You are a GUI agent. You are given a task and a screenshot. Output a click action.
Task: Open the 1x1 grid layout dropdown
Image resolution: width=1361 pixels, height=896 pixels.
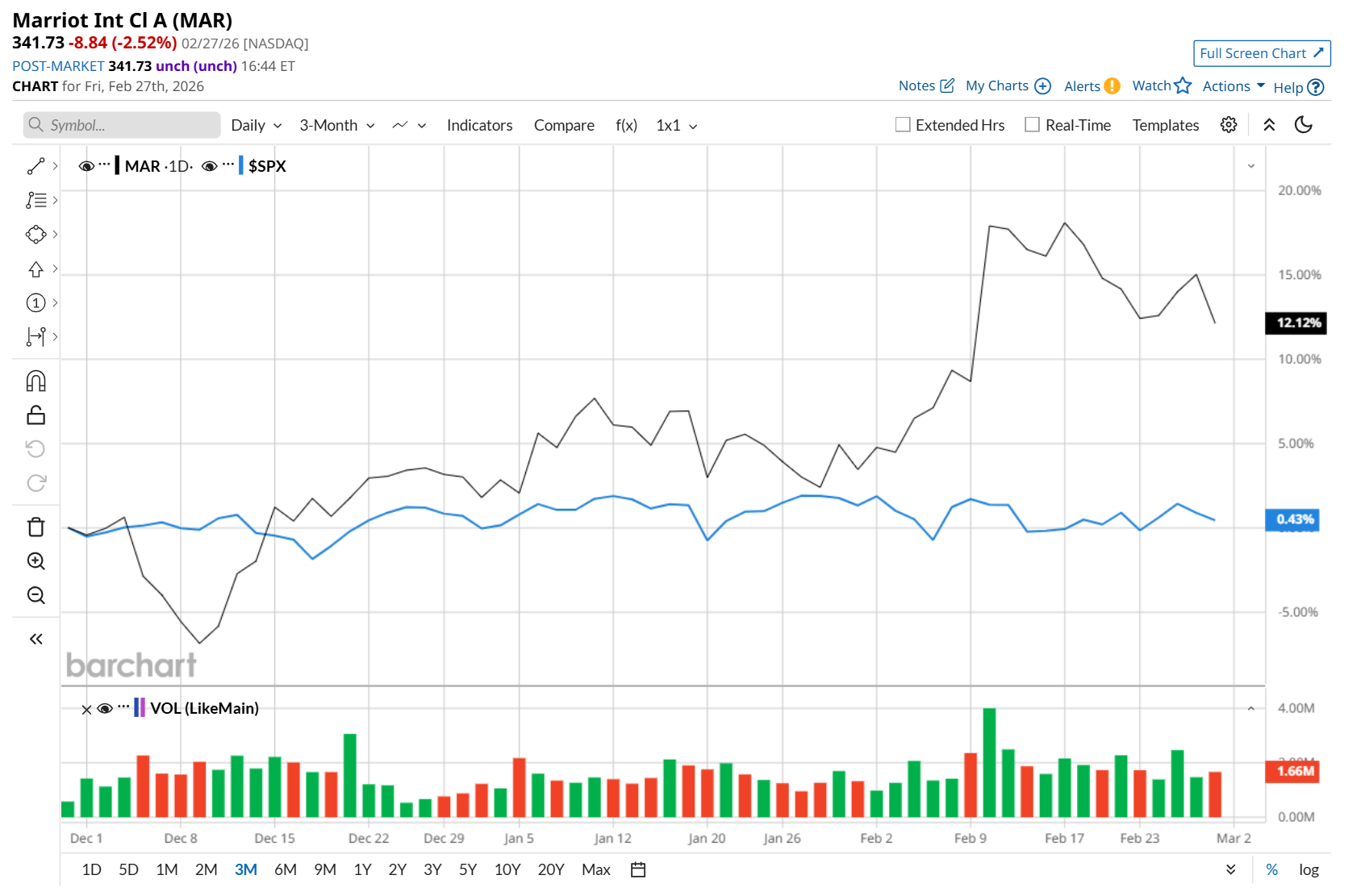point(677,125)
